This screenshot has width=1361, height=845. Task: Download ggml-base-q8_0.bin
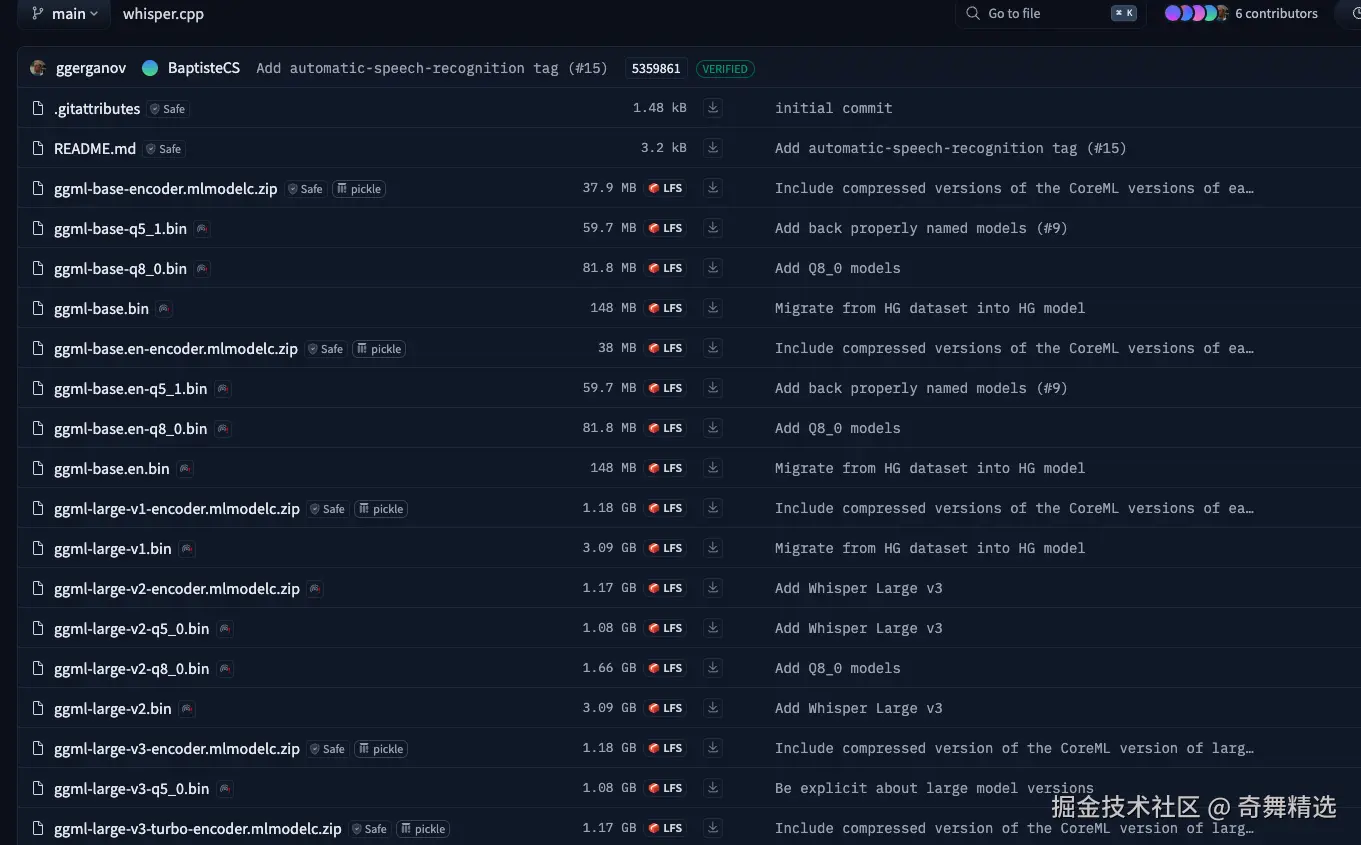point(713,268)
